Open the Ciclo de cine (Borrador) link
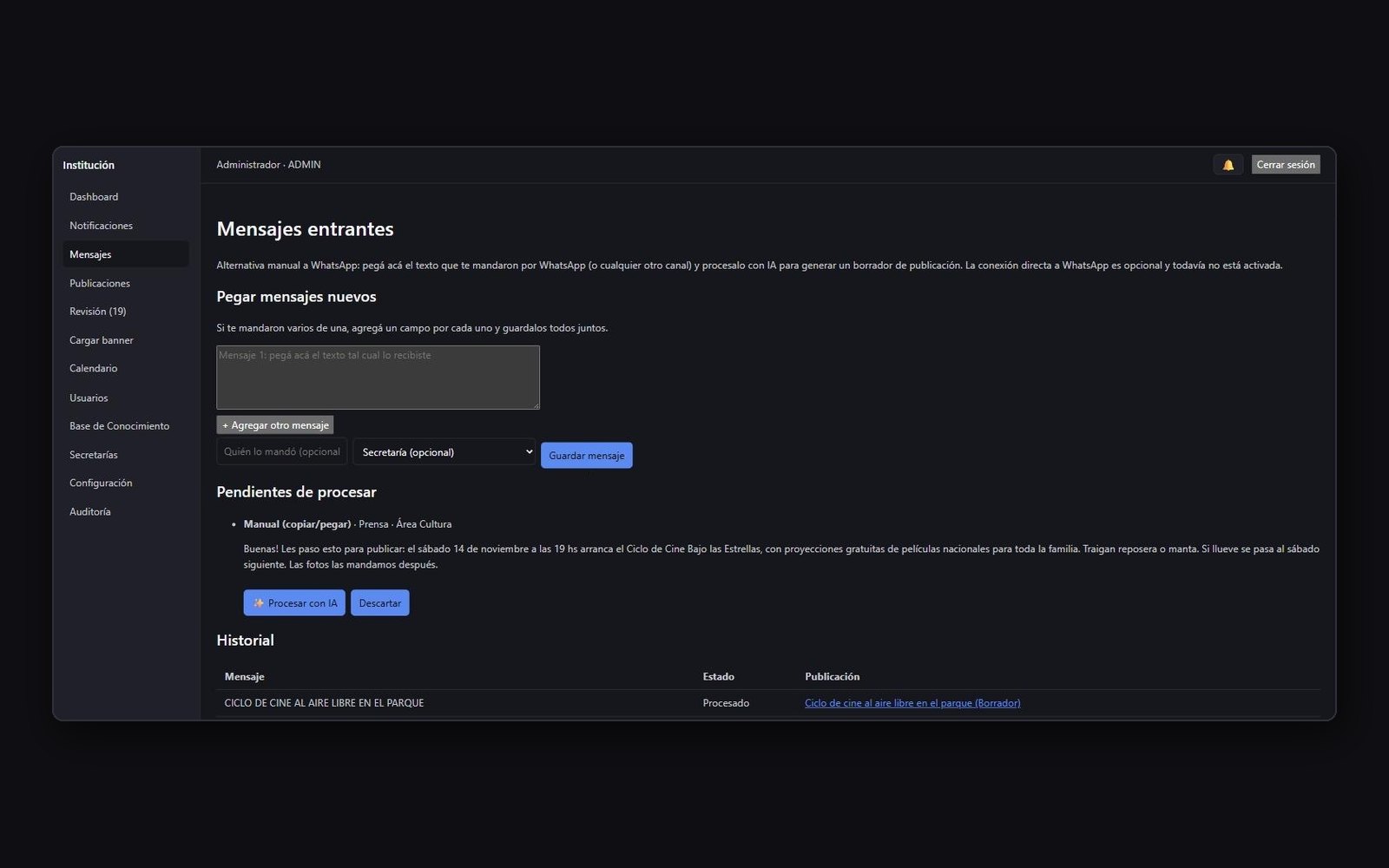The image size is (1389, 868). pyautogui.click(x=912, y=703)
